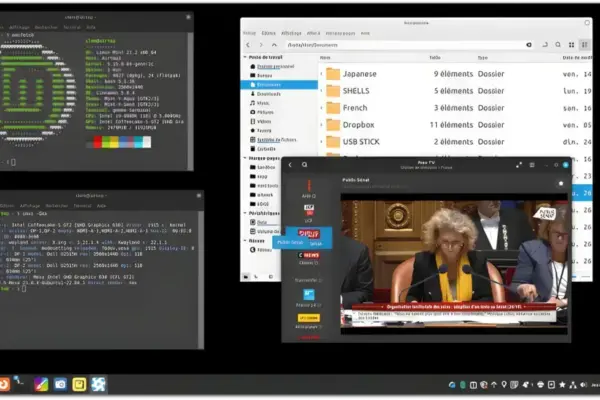This screenshot has height=400, width=600.
Task: Click the Public Sénat video stream
Action: click(x=454, y=263)
